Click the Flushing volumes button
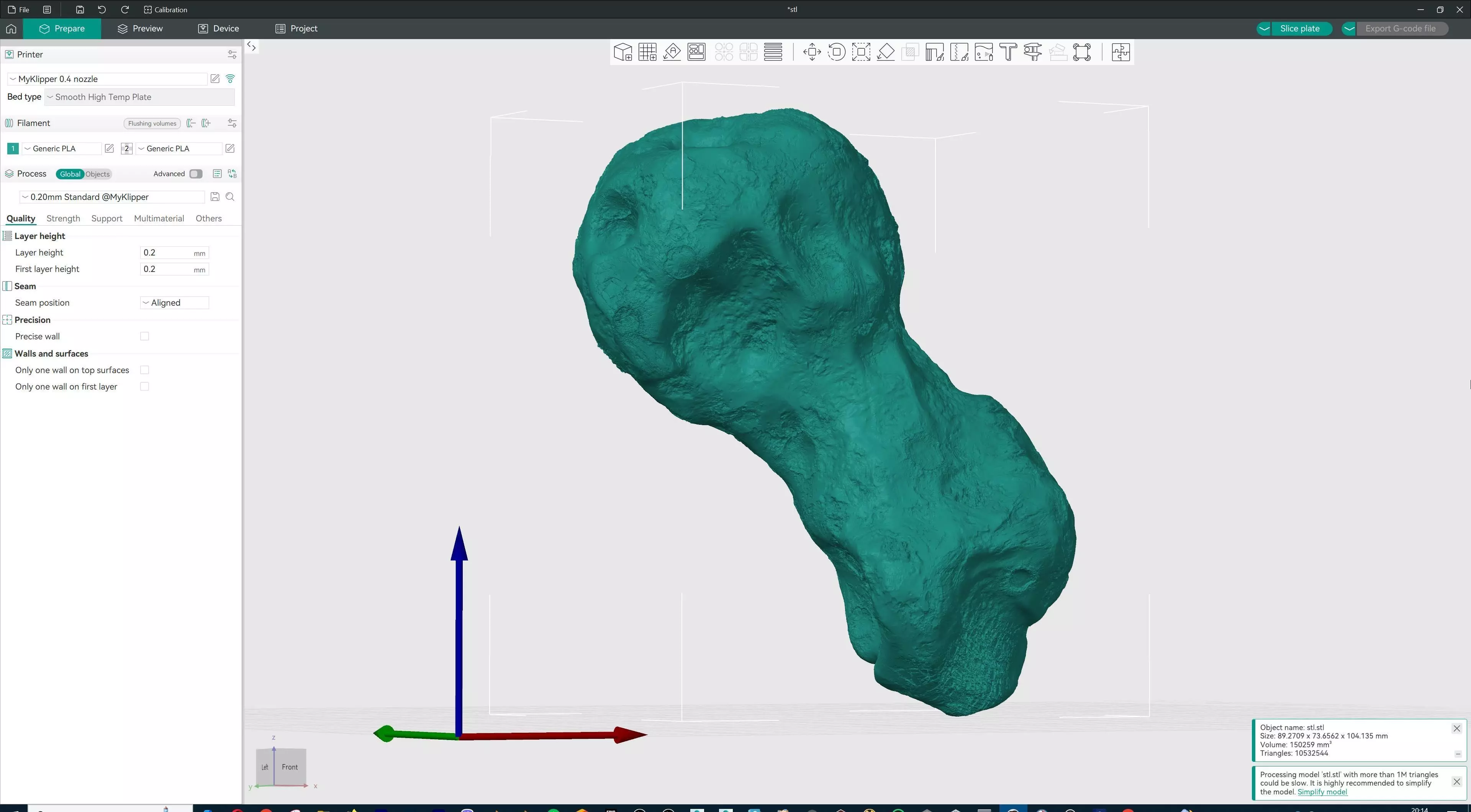The width and height of the screenshot is (1471, 812). [x=152, y=123]
